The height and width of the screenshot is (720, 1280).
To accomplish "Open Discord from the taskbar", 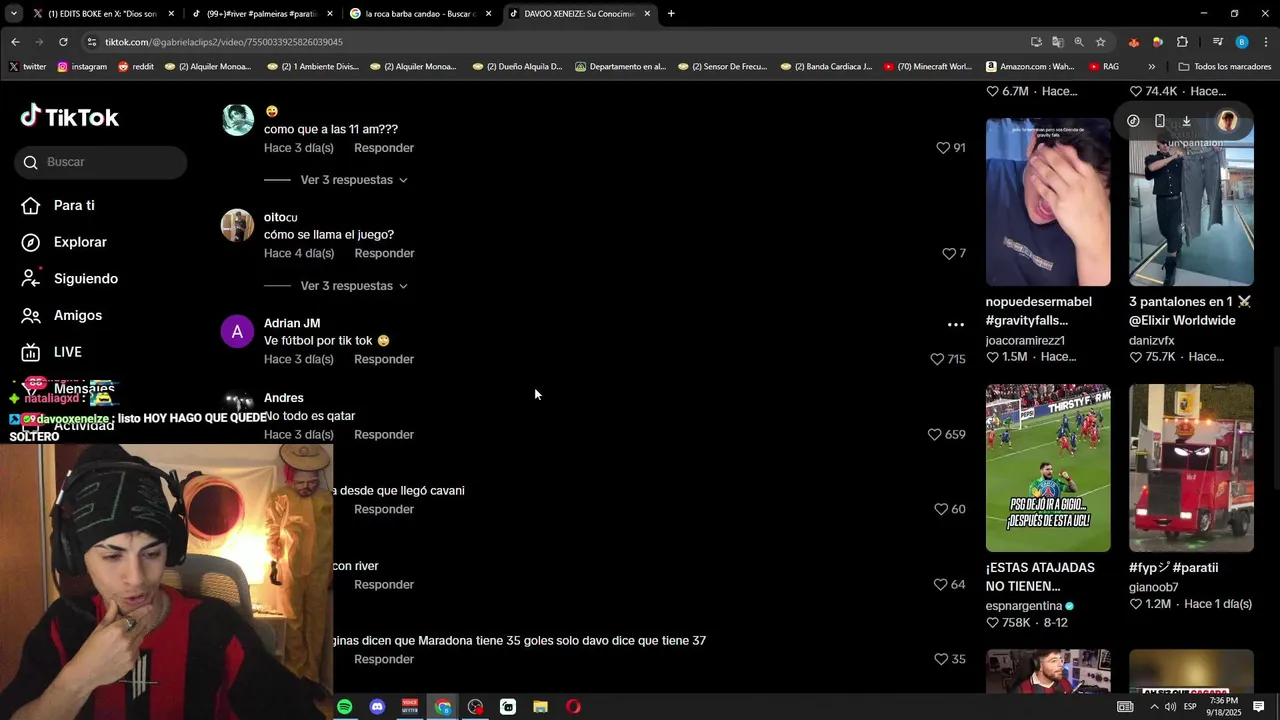I will point(377,707).
